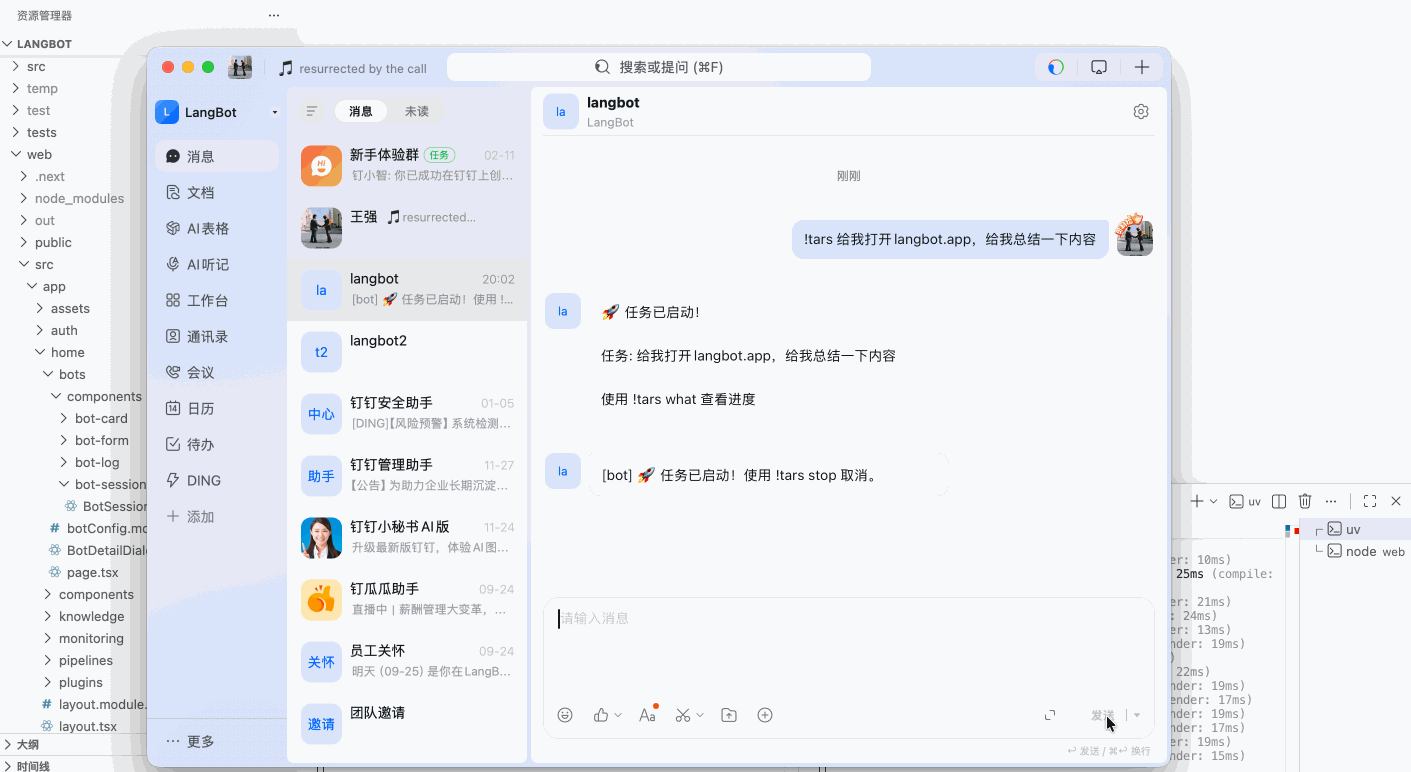Open chat settings gear icon
Screen dimensions: 1411x772
point(1141,112)
